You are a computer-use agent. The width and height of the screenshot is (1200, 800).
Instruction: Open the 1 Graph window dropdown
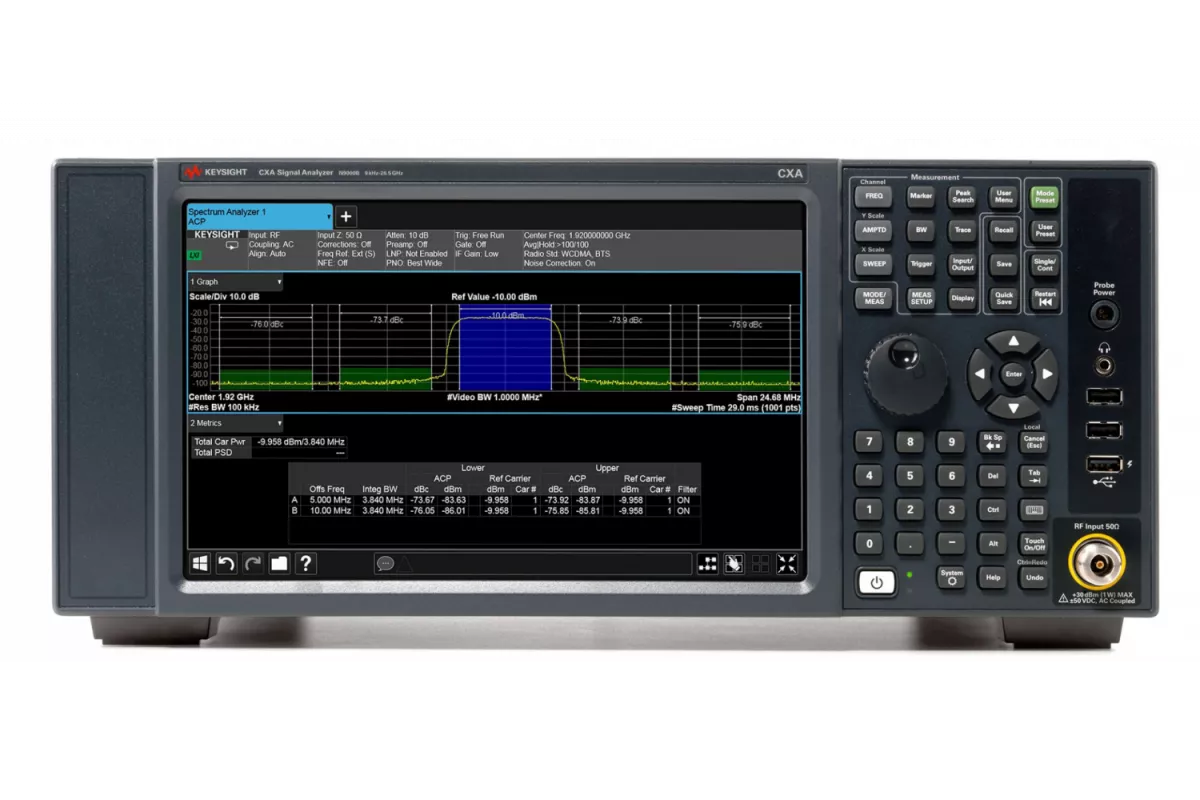click(236, 283)
